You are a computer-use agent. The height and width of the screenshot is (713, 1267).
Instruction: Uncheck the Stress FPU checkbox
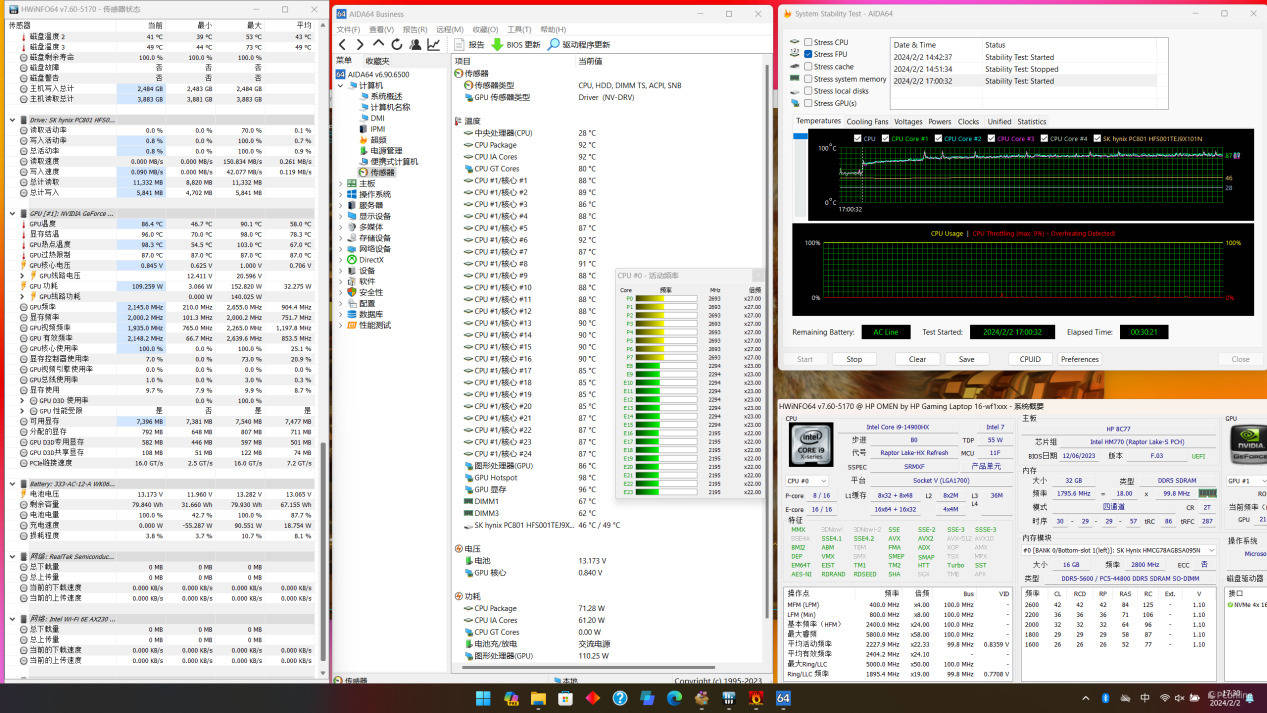click(808, 54)
